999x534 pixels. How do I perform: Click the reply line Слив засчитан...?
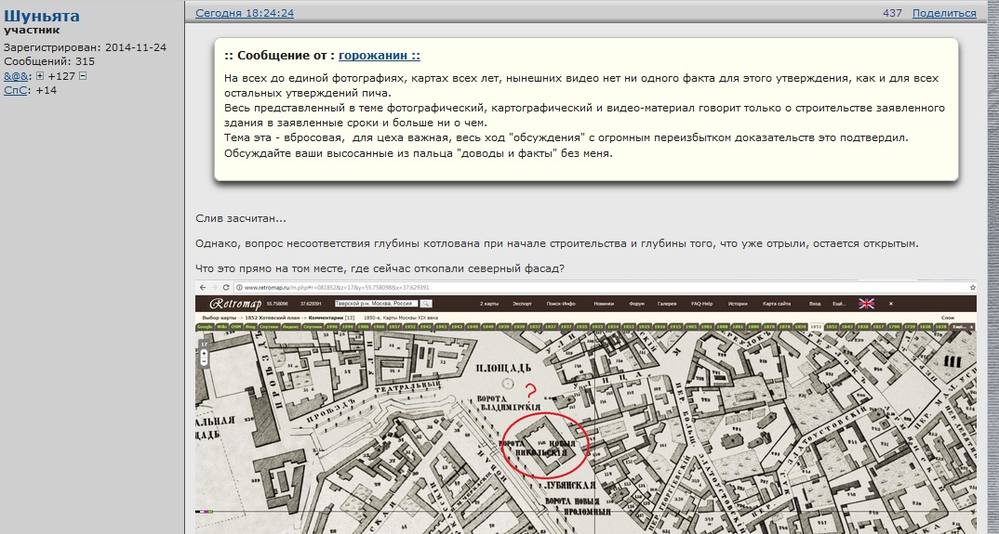click(241, 219)
